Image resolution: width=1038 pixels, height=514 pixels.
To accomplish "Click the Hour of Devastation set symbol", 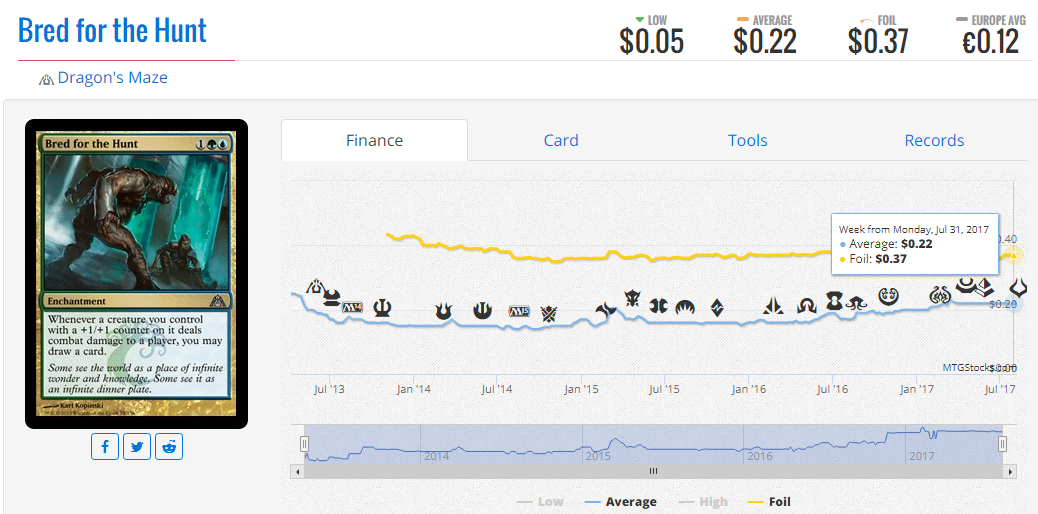I will click(x=1018, y=289).
